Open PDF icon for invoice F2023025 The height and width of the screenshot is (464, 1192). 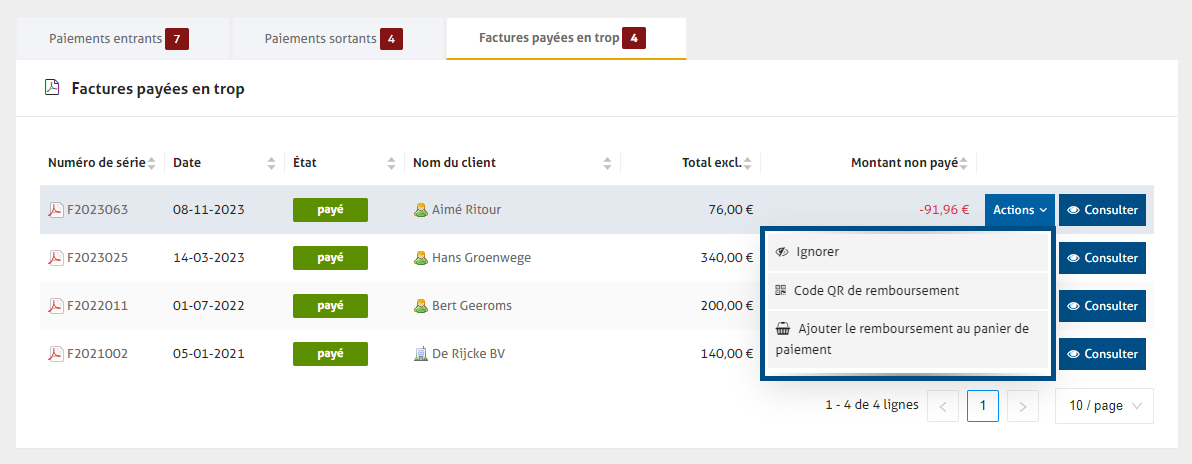(x=56, y=258)
